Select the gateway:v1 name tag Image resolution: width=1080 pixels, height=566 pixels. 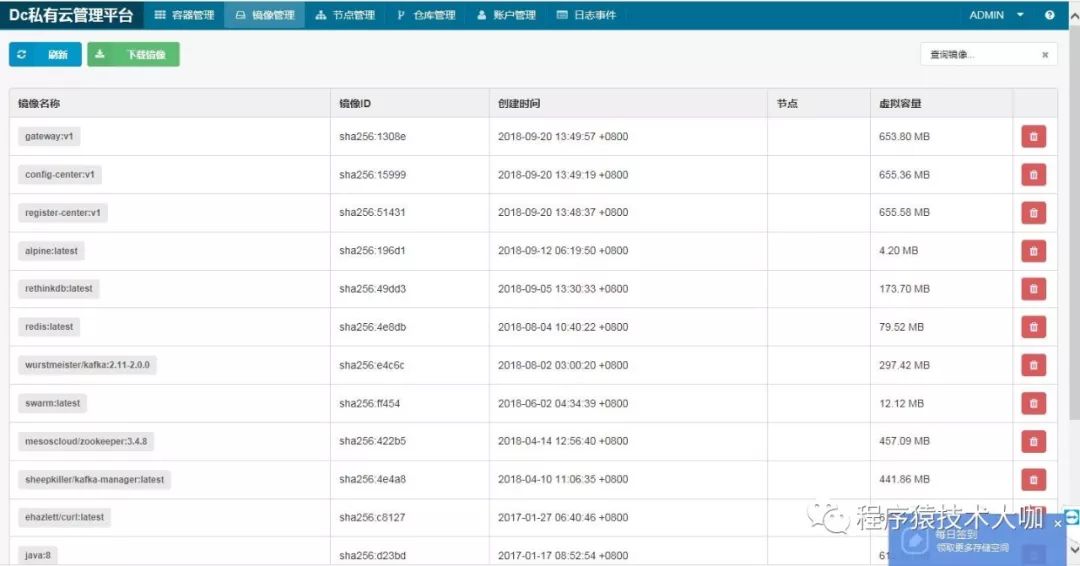tap(49, 136)
